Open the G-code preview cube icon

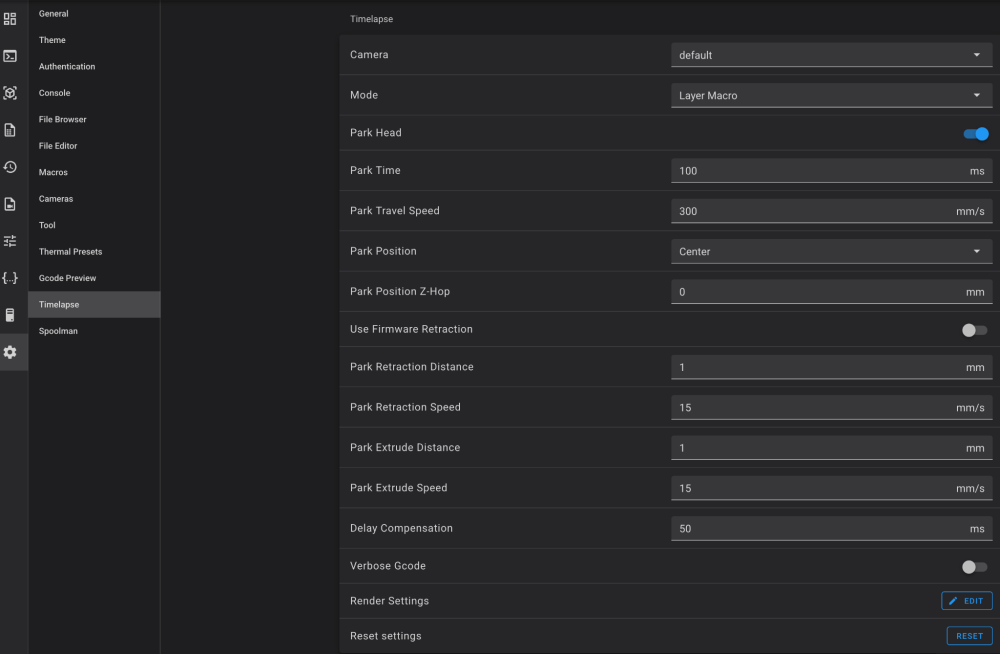(10, 93)
